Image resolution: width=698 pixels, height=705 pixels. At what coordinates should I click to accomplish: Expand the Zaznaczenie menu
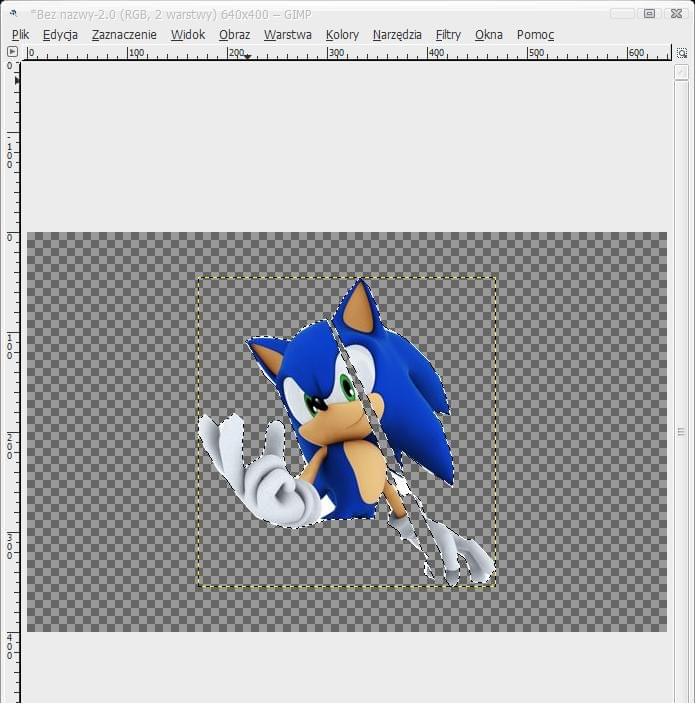pyautogui.click(x=124, y=34)
